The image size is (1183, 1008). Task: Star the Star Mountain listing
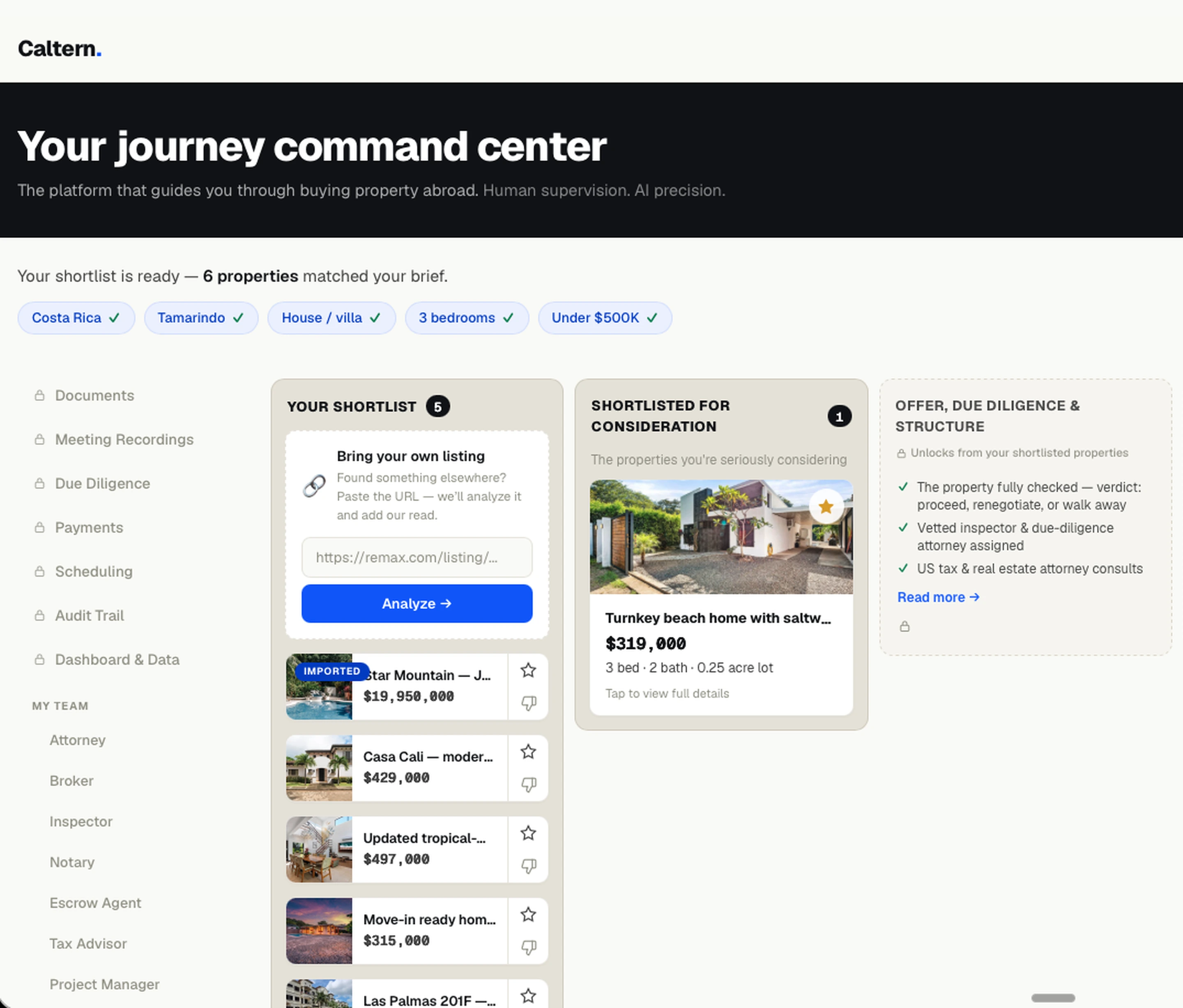point(528,670)
